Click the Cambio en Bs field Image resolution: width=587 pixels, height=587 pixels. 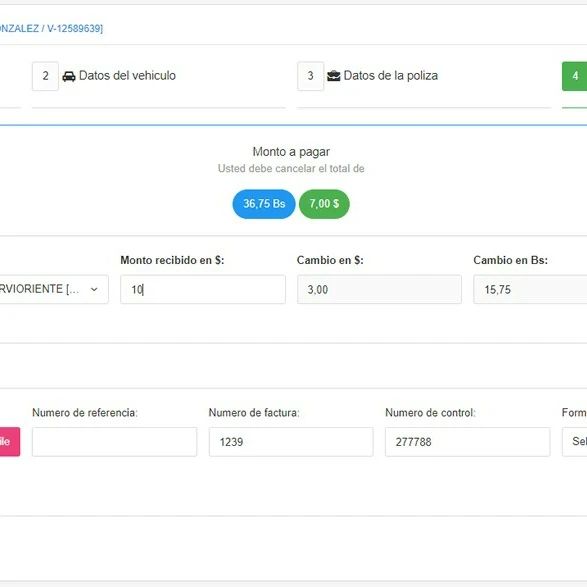[x=530, y=289]
